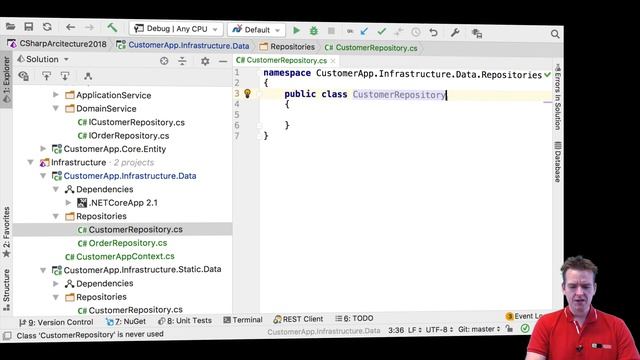
Task: Open the Debug | Any CPU configuration dropdown
Action: click(x=176, y=29)
